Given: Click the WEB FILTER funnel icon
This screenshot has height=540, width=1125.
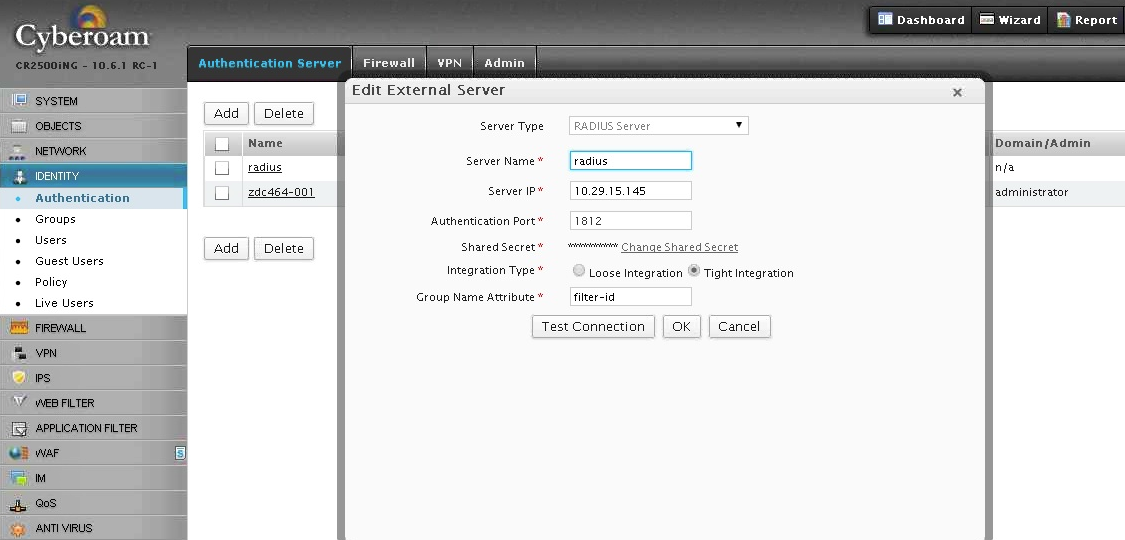Looking at the screenshot, I should pyautogui.click(x=18, y=403).
